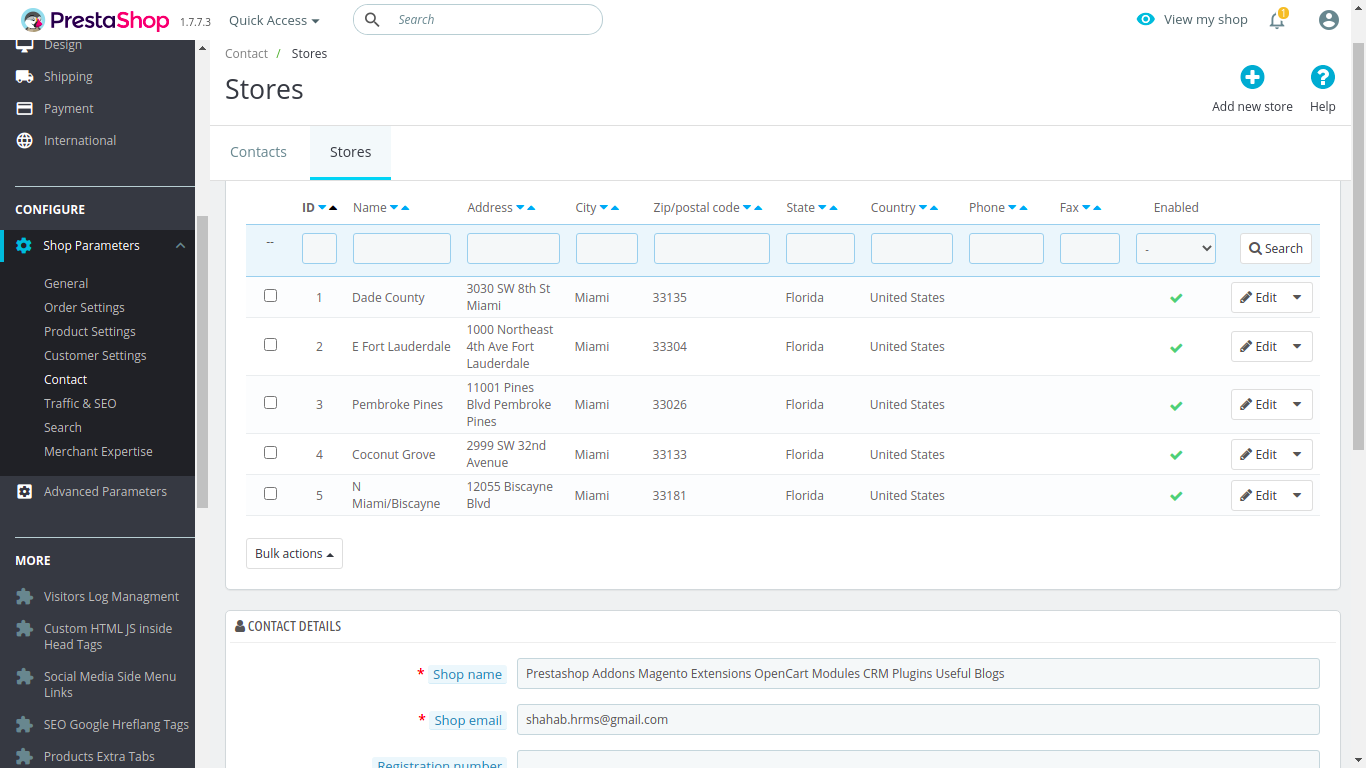
Task: Switch to the Contacts tab
Action: 258,152
